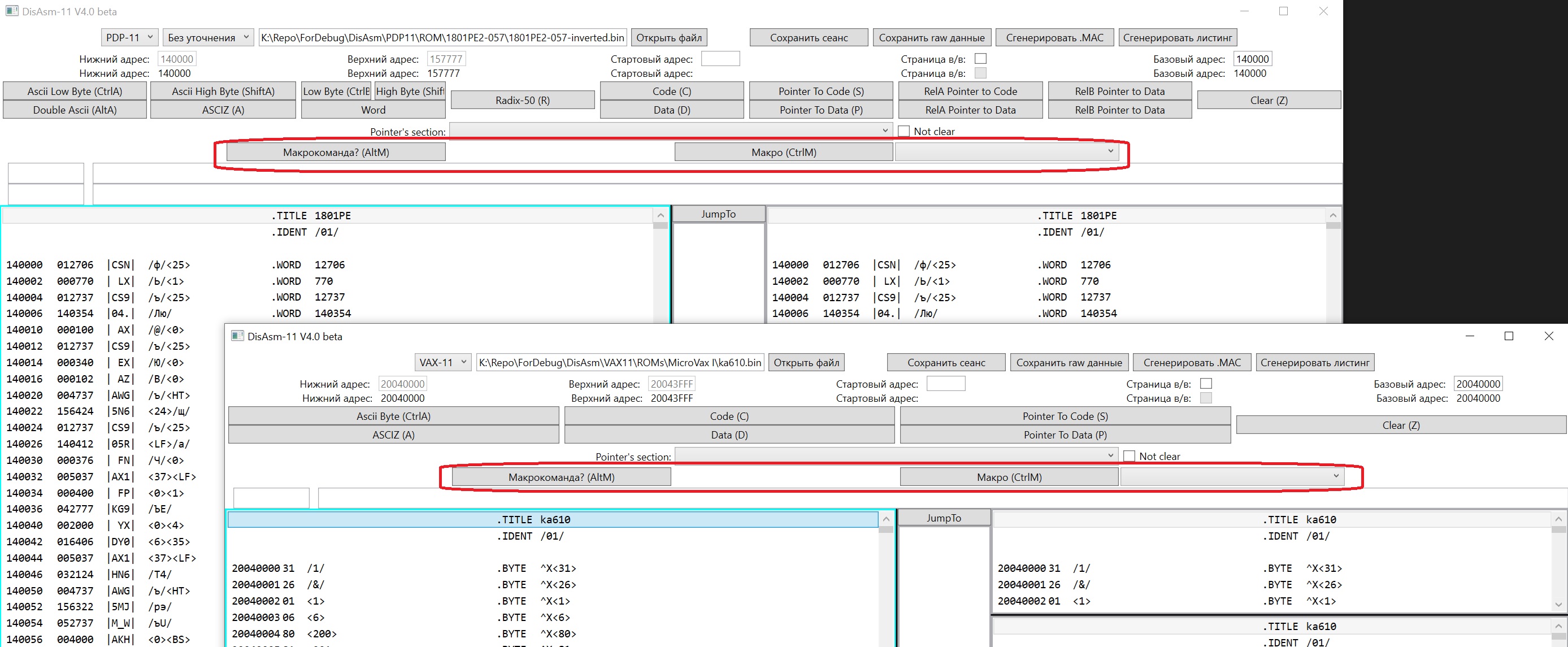
Task: Click Открыть файл in VAX window
Action: click(x=806, y=363)
